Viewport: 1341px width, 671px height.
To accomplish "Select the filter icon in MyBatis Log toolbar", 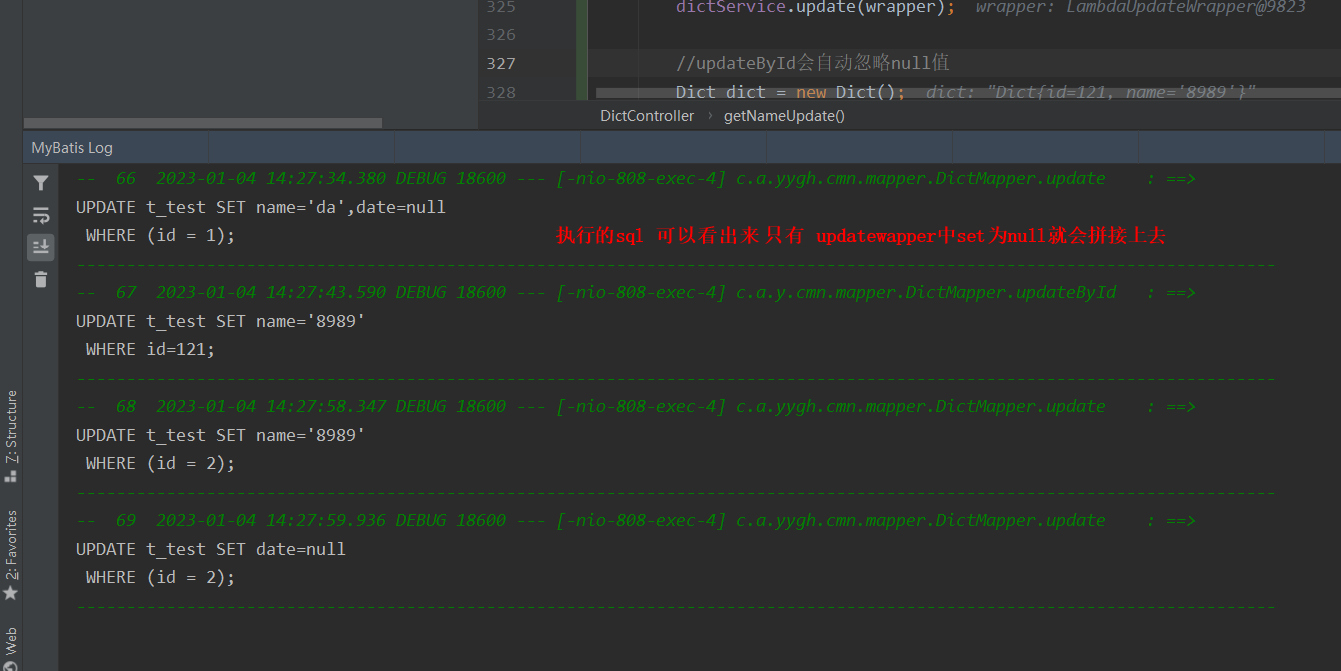I will 40,183.
